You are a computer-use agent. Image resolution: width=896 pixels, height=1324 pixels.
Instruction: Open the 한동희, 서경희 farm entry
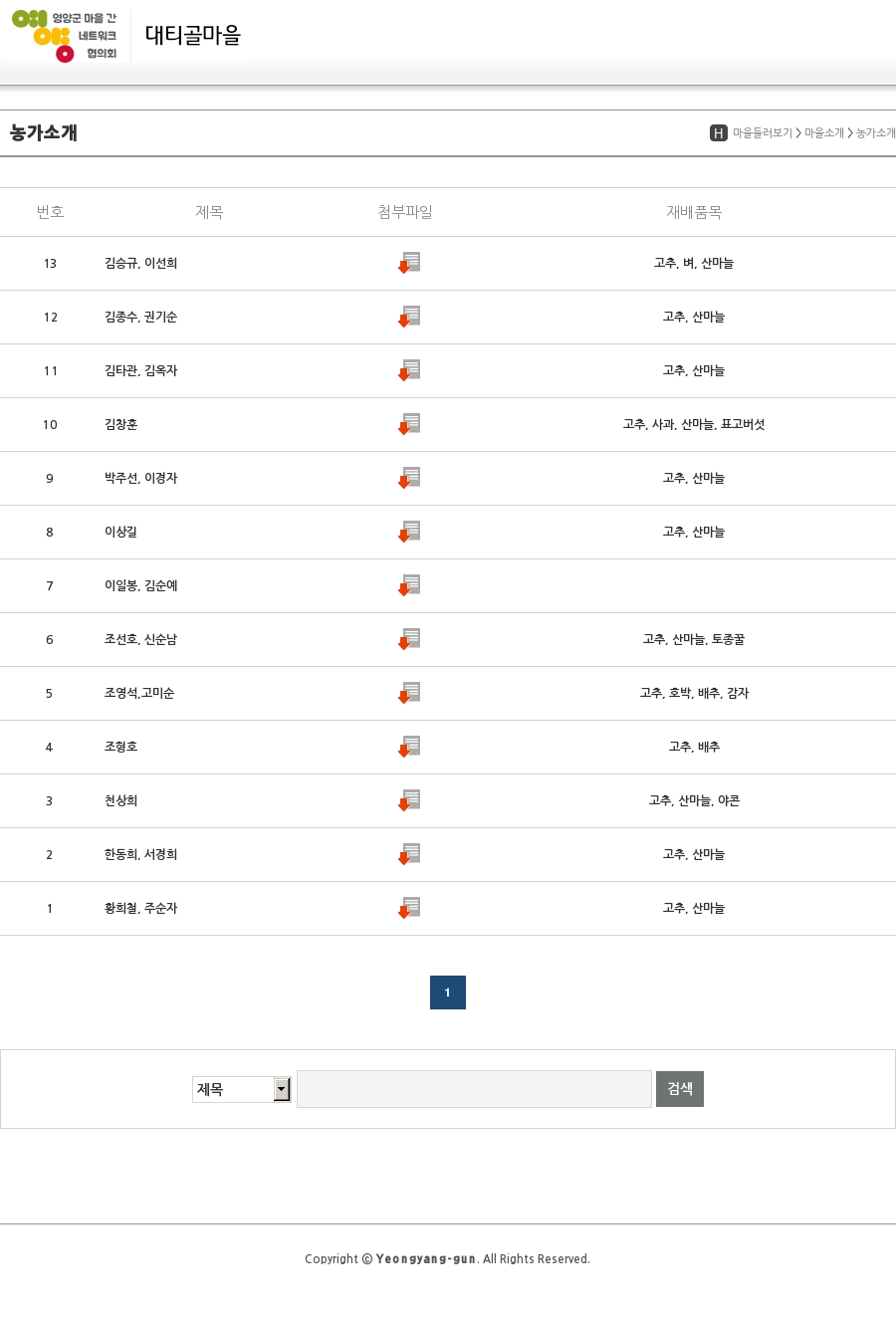coord(140,854)
